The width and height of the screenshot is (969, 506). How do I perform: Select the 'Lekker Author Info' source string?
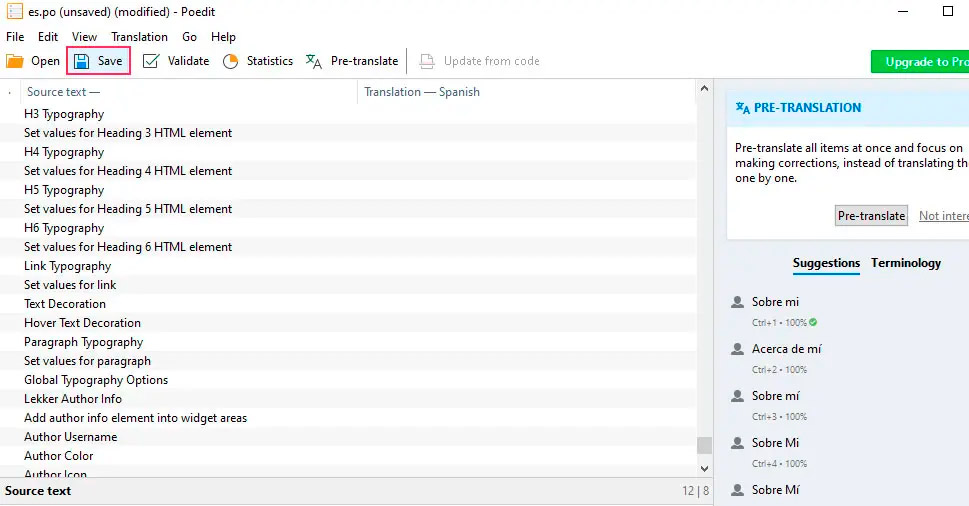73,399
